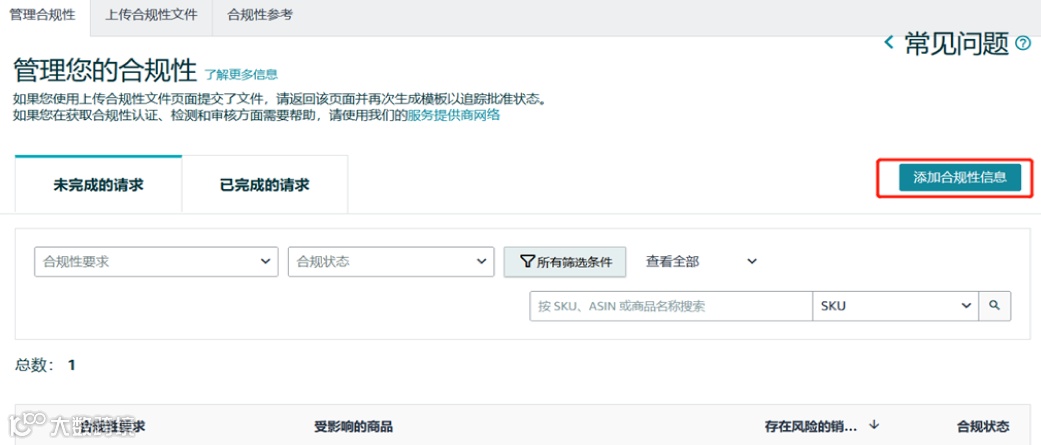
Task: Collapse panel using chevron beside 常见问题
Action: tap(888, 44)
